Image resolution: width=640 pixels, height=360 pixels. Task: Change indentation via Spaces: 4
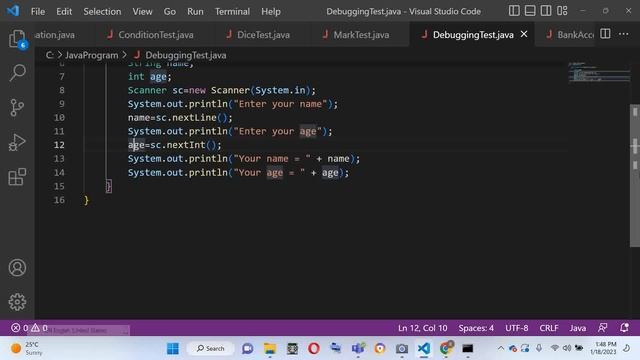(x=476, y=328)
